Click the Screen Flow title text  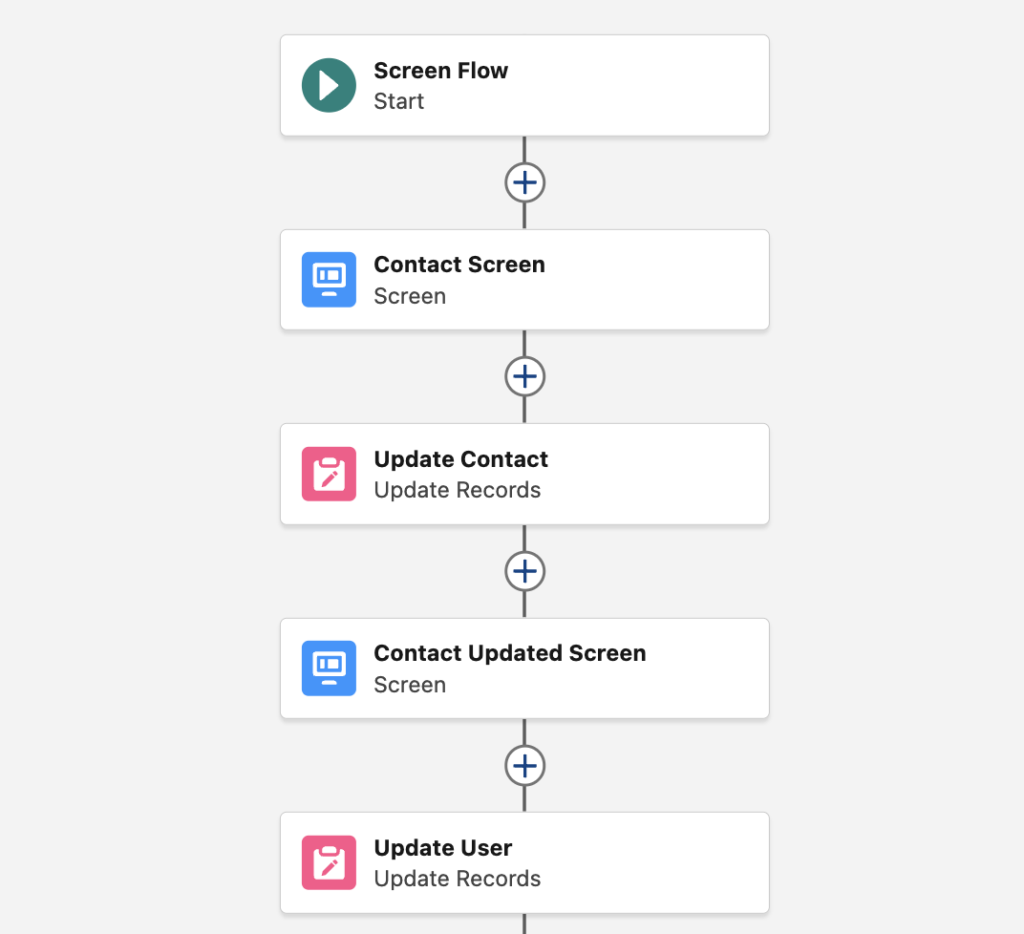[441, 71]
